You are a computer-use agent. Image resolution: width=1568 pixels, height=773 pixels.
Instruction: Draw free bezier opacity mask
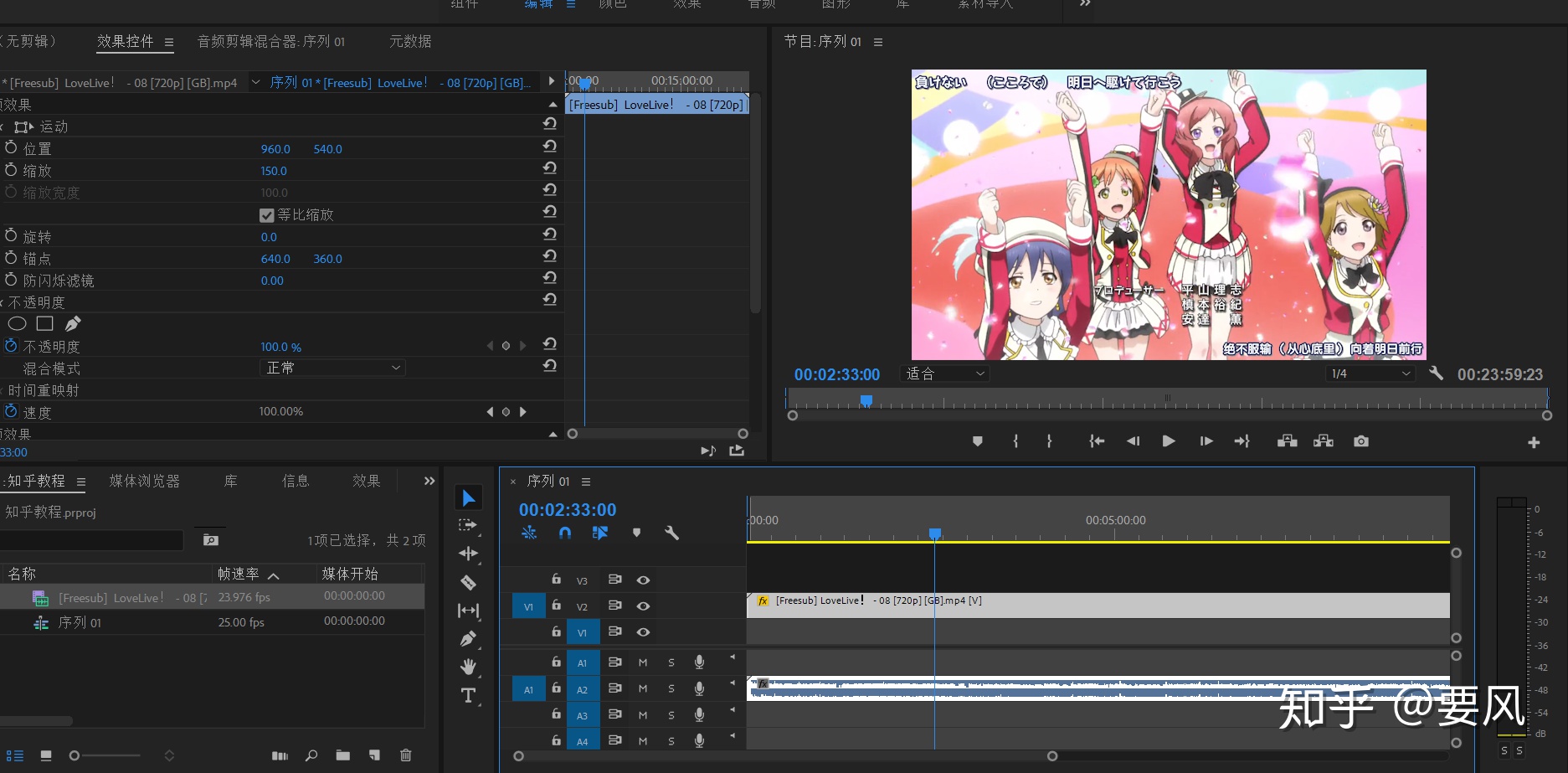click(73, 323)
